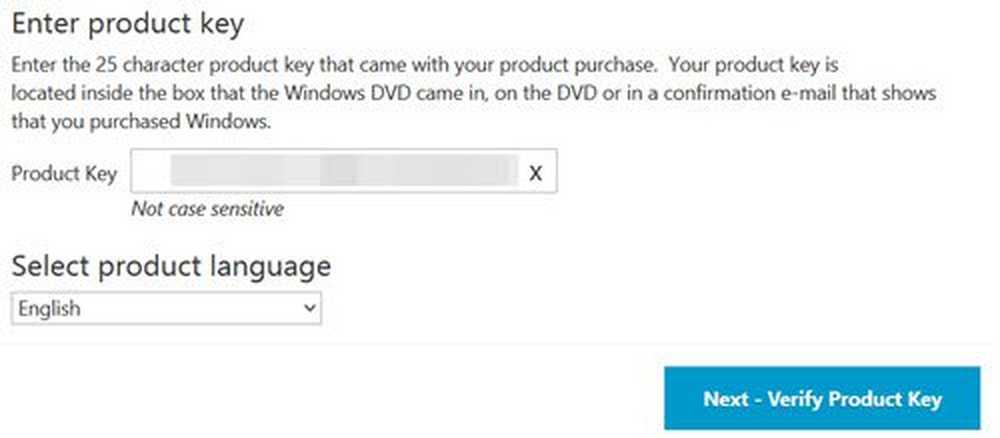Click the language dropdown chevron arrow

pos(309,309)
